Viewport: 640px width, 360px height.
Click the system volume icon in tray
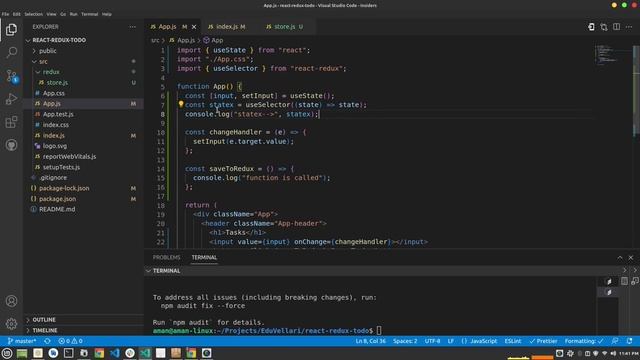tap(613, 353)
